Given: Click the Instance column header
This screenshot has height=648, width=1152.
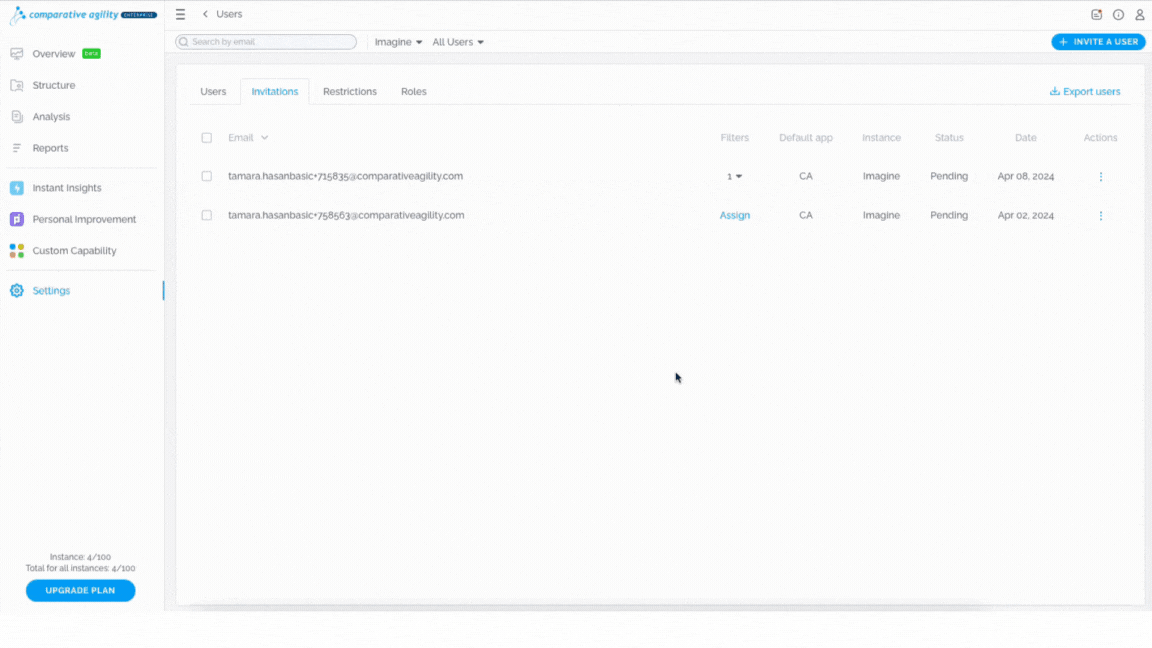Looking at the screenshot, I should point(881,138).
